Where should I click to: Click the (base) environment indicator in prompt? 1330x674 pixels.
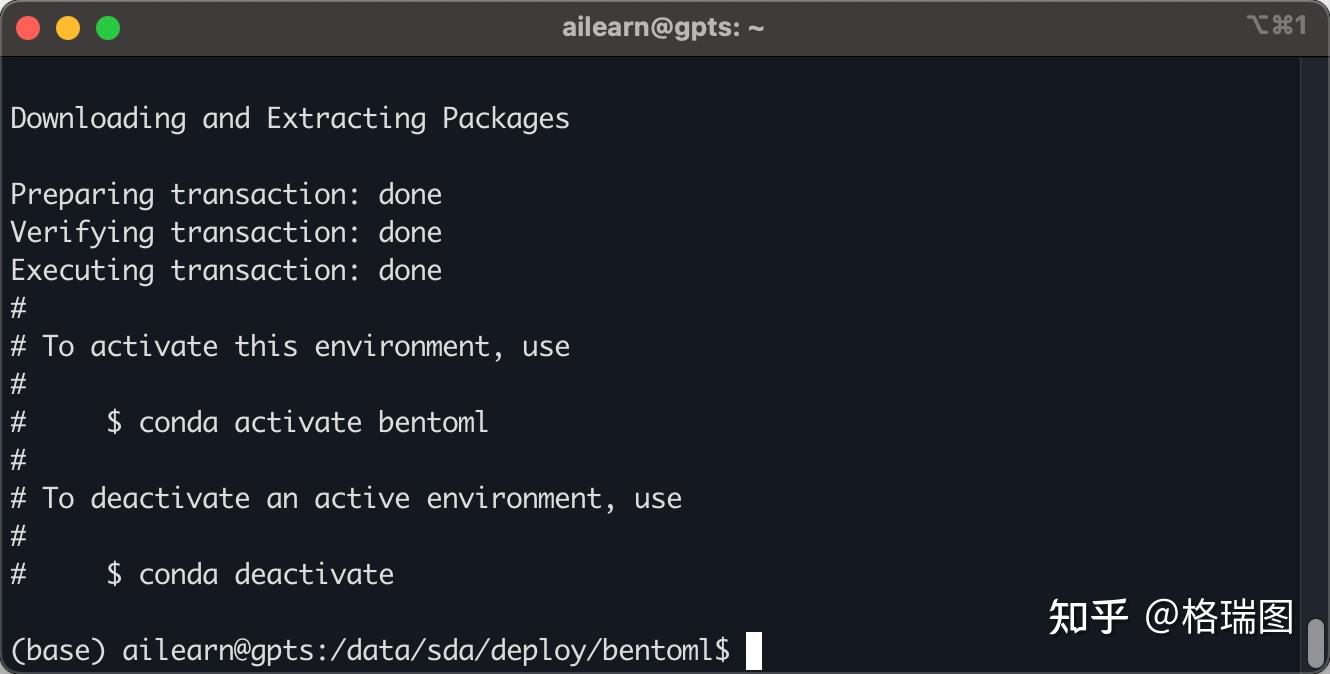[58, 651]
